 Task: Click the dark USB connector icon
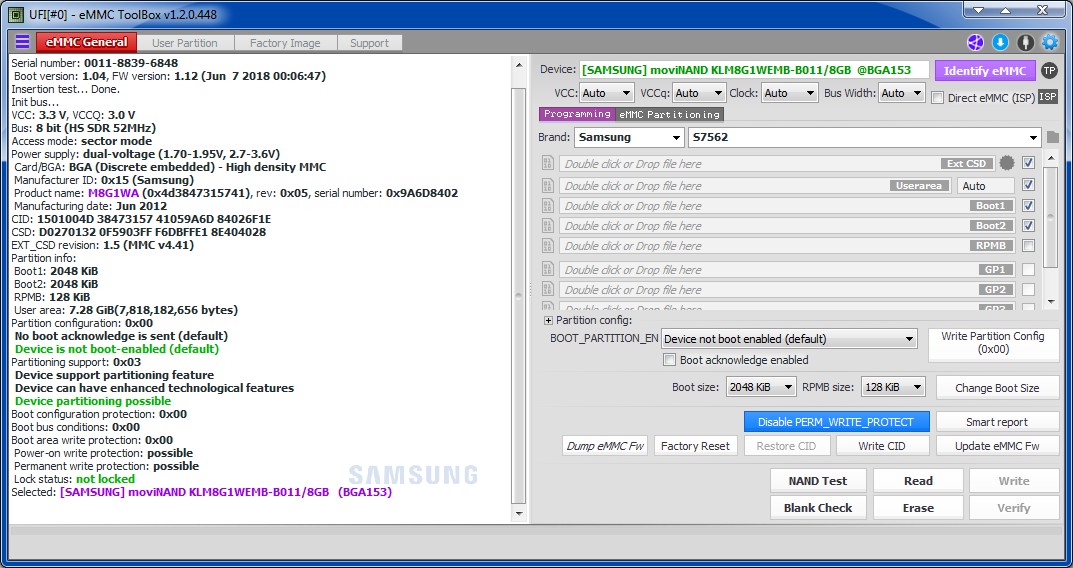coord(1025,42)
